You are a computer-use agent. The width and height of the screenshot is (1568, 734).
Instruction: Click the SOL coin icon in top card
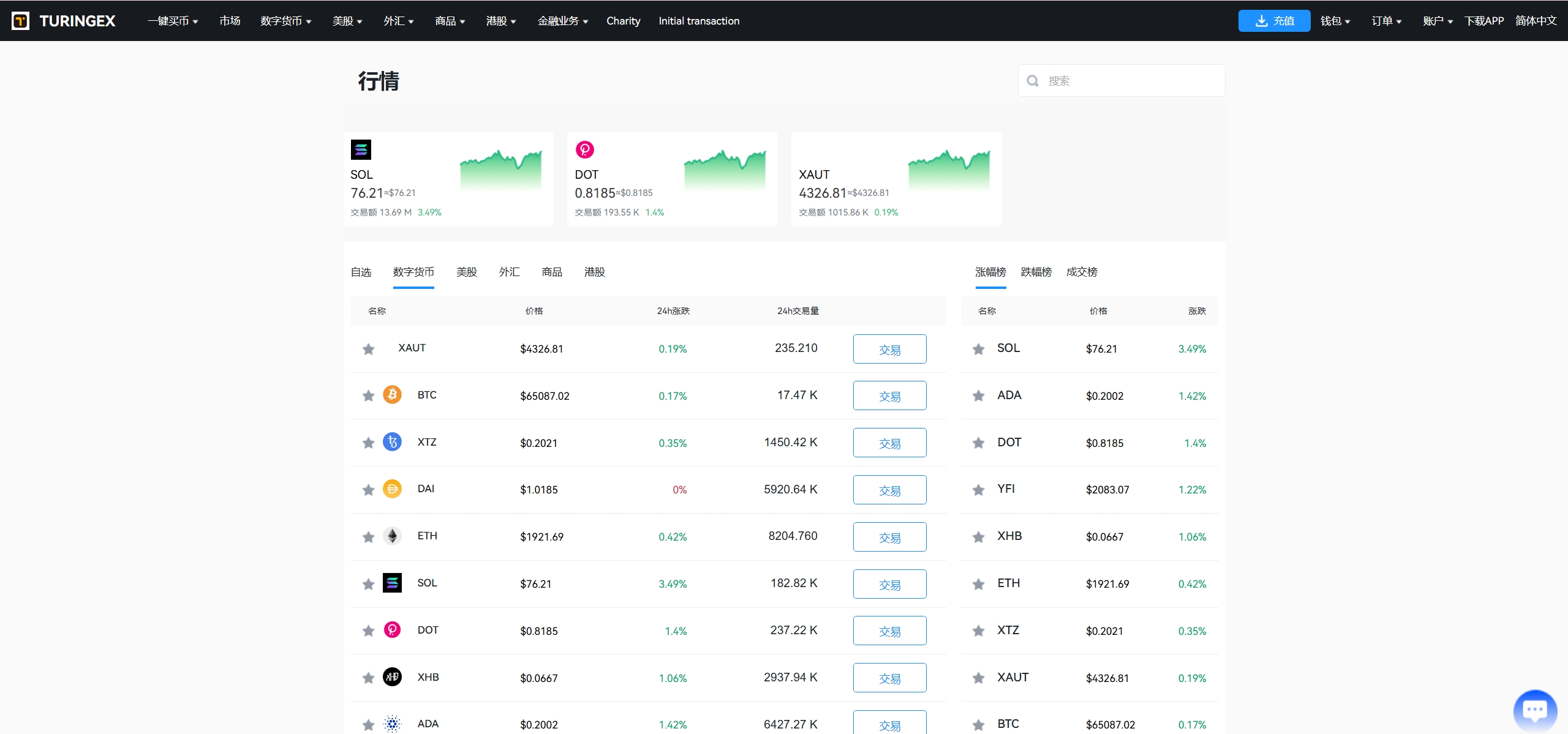pos(361,149)
